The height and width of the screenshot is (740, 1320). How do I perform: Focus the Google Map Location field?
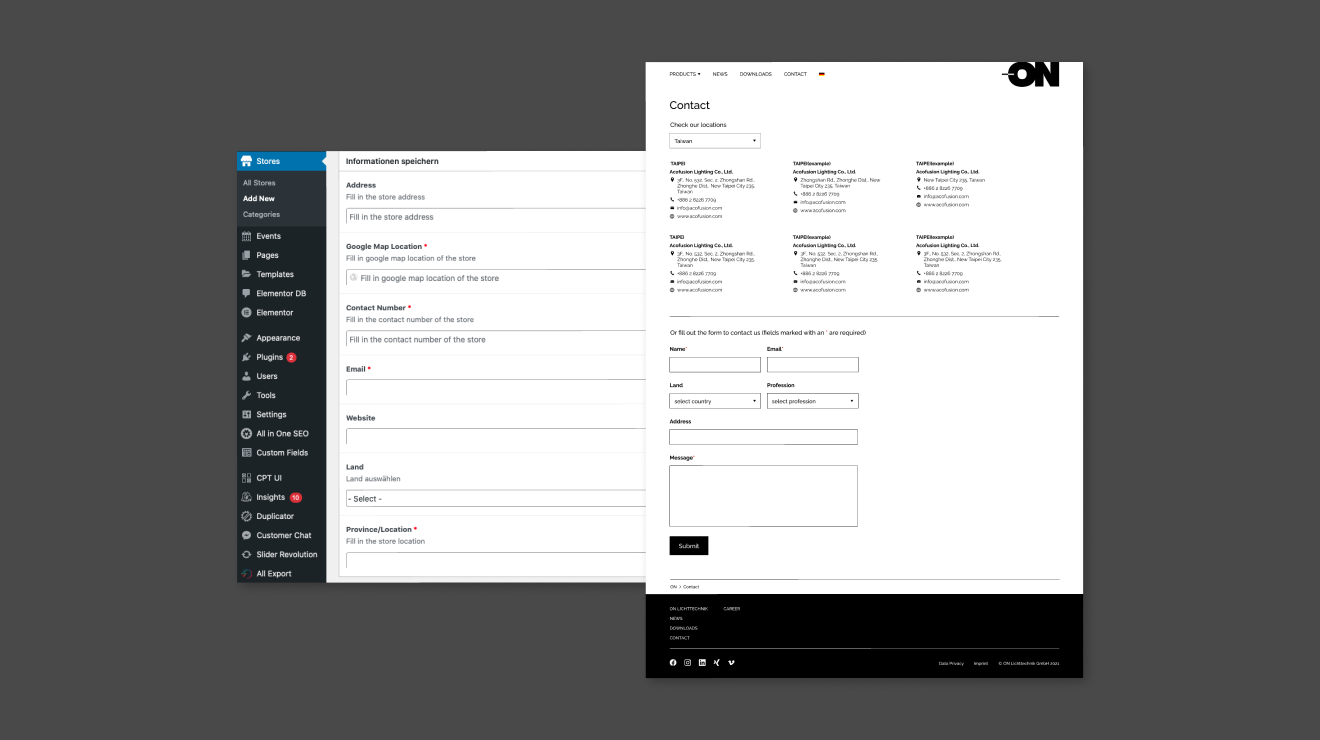496,278
